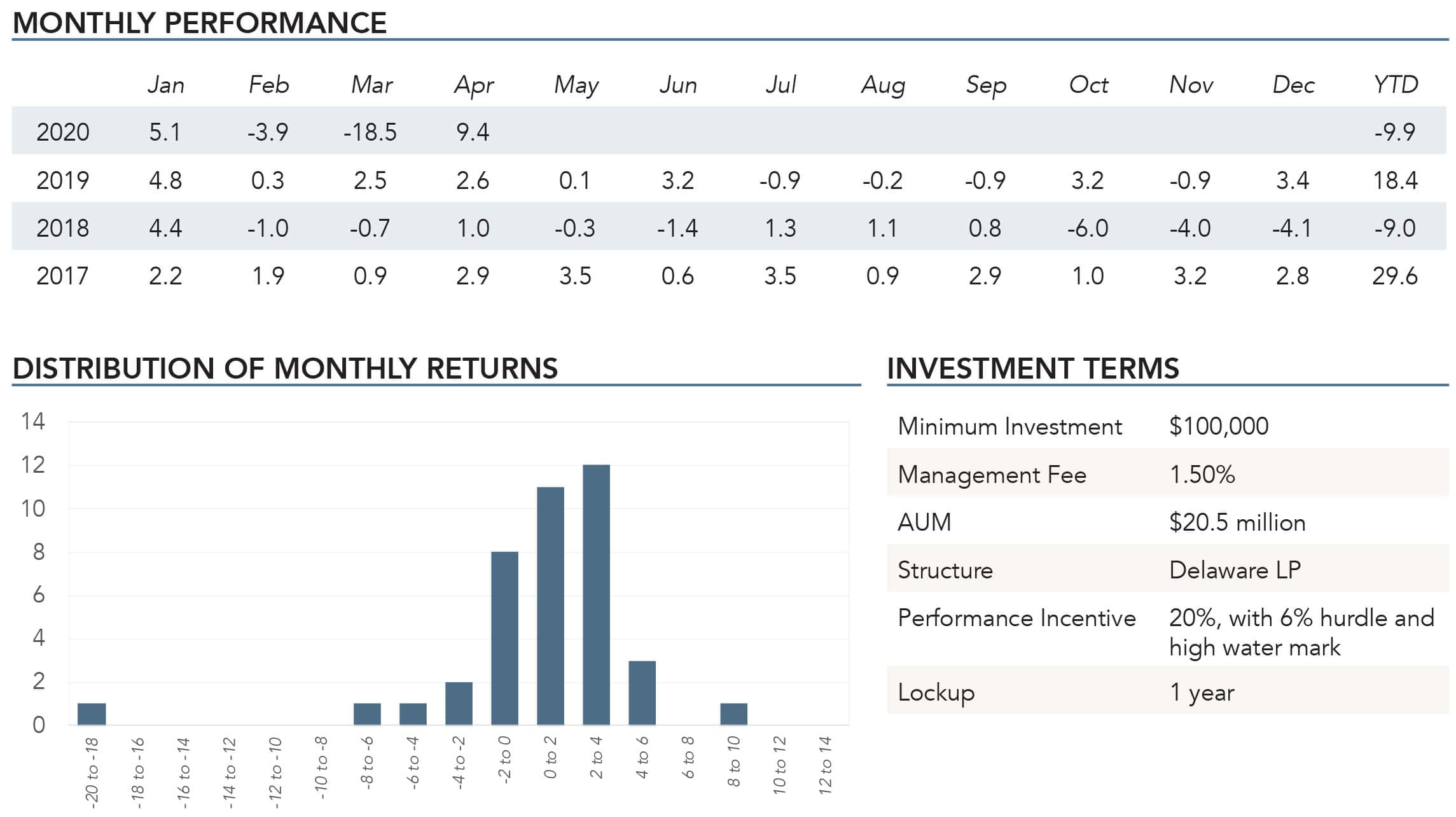Select the 2020 April return 9.4
The image size is (1456, 817).
472,132
